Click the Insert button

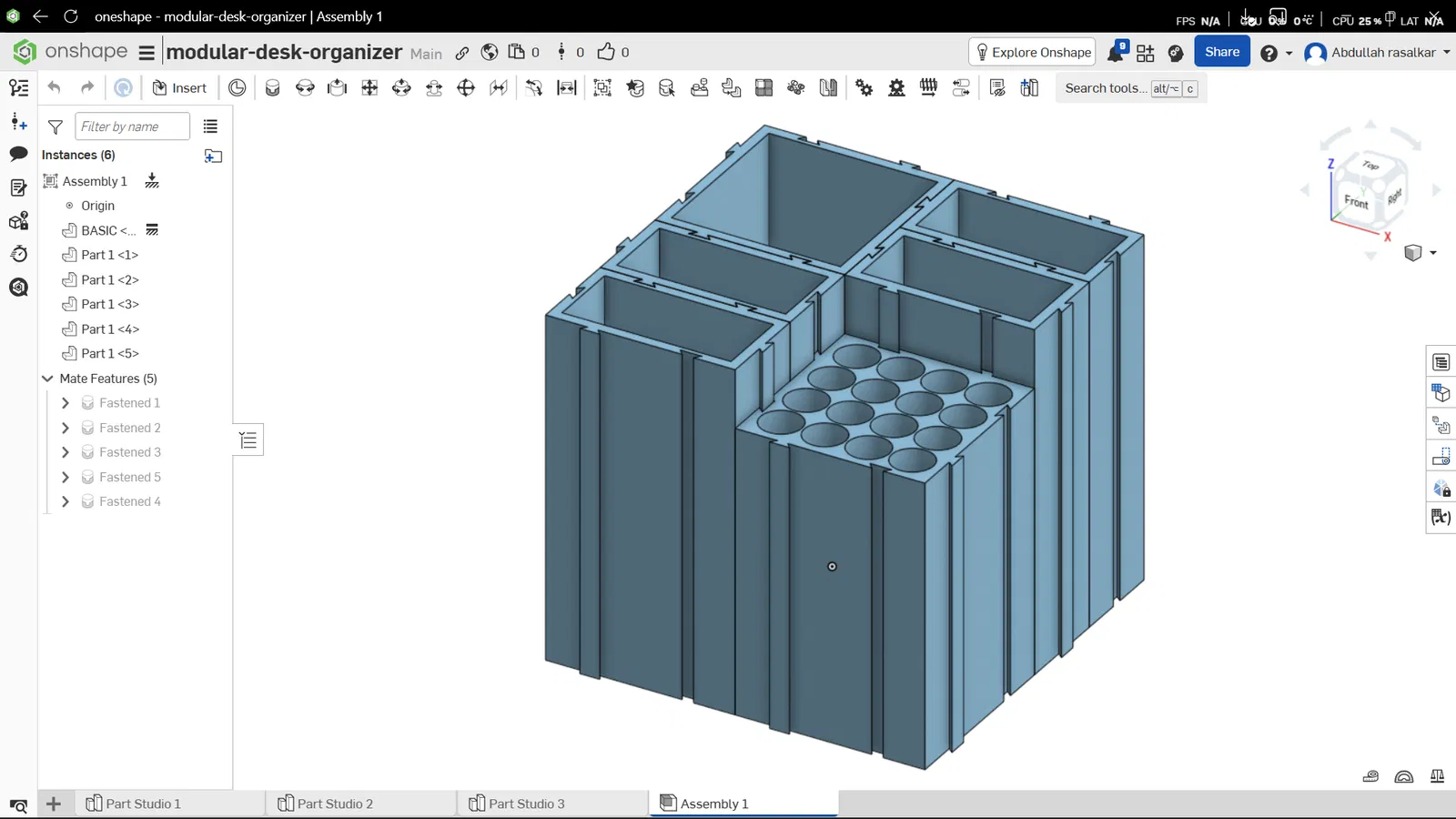(179, 87)
